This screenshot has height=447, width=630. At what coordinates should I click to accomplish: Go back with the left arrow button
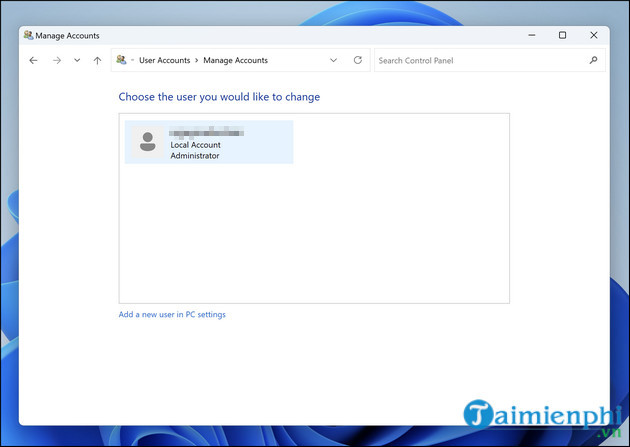pyautogui.click(x=33, y=61)
